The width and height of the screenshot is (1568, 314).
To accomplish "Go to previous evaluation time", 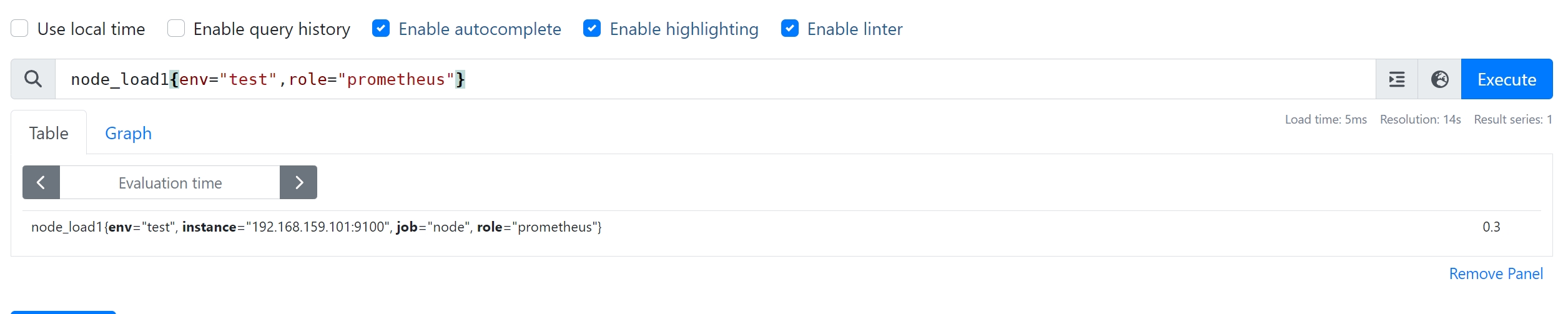I will [x=41, y=182].
